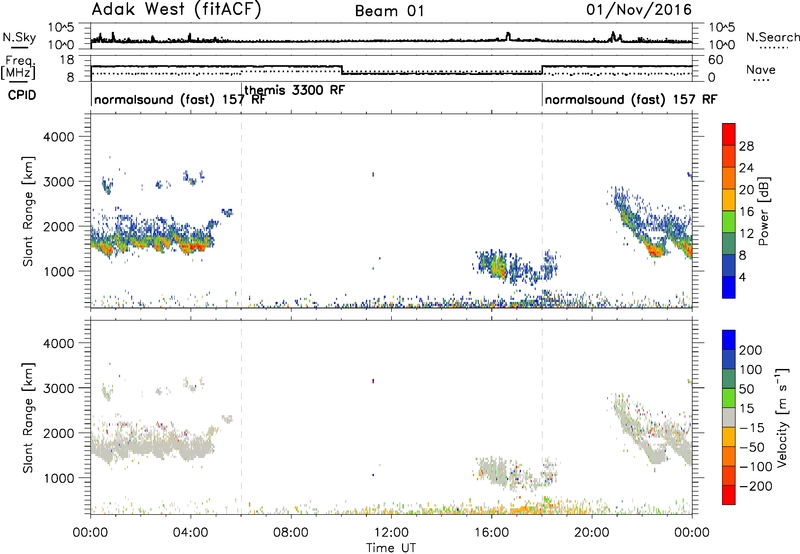Click the "Velocity [m s⁻¹]" colorbar title
Screen dimensions: 800x554
(781, 417)
